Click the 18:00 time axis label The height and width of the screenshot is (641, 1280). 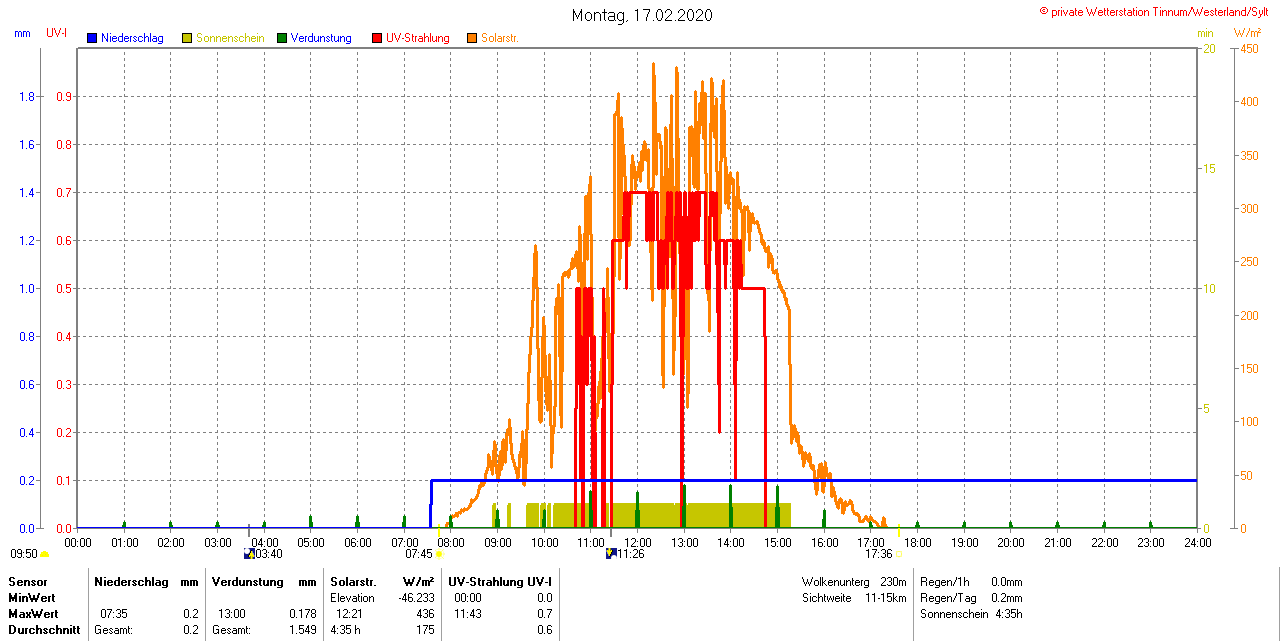coord(917,542)
